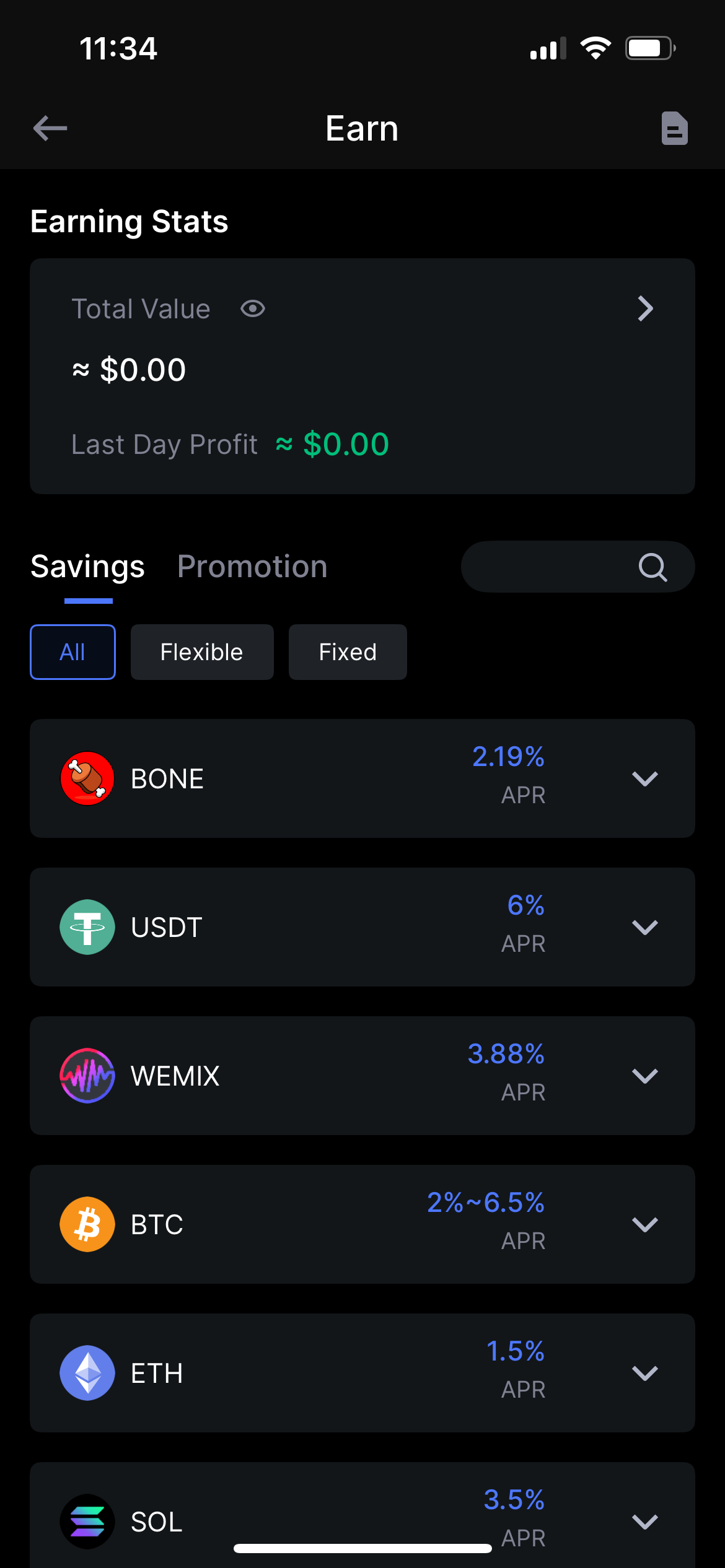Select the Fixed filter chip
Screen dimensions: 725x1568
[348, 652]
